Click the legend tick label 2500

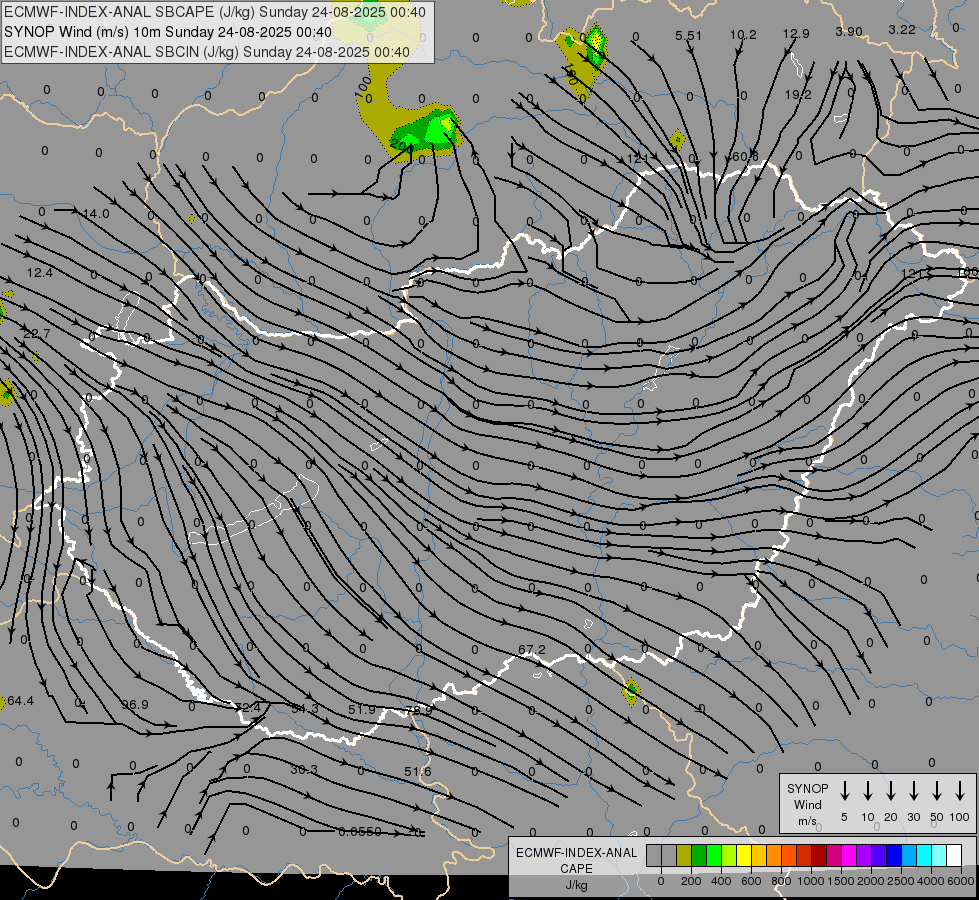tap(900, 881)
